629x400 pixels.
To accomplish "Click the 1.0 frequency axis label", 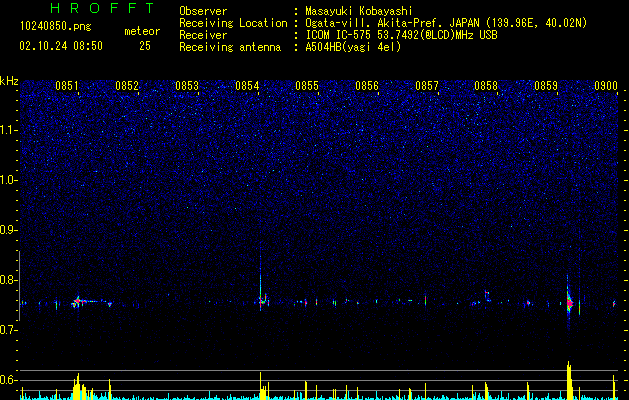I will coord(8,180).
